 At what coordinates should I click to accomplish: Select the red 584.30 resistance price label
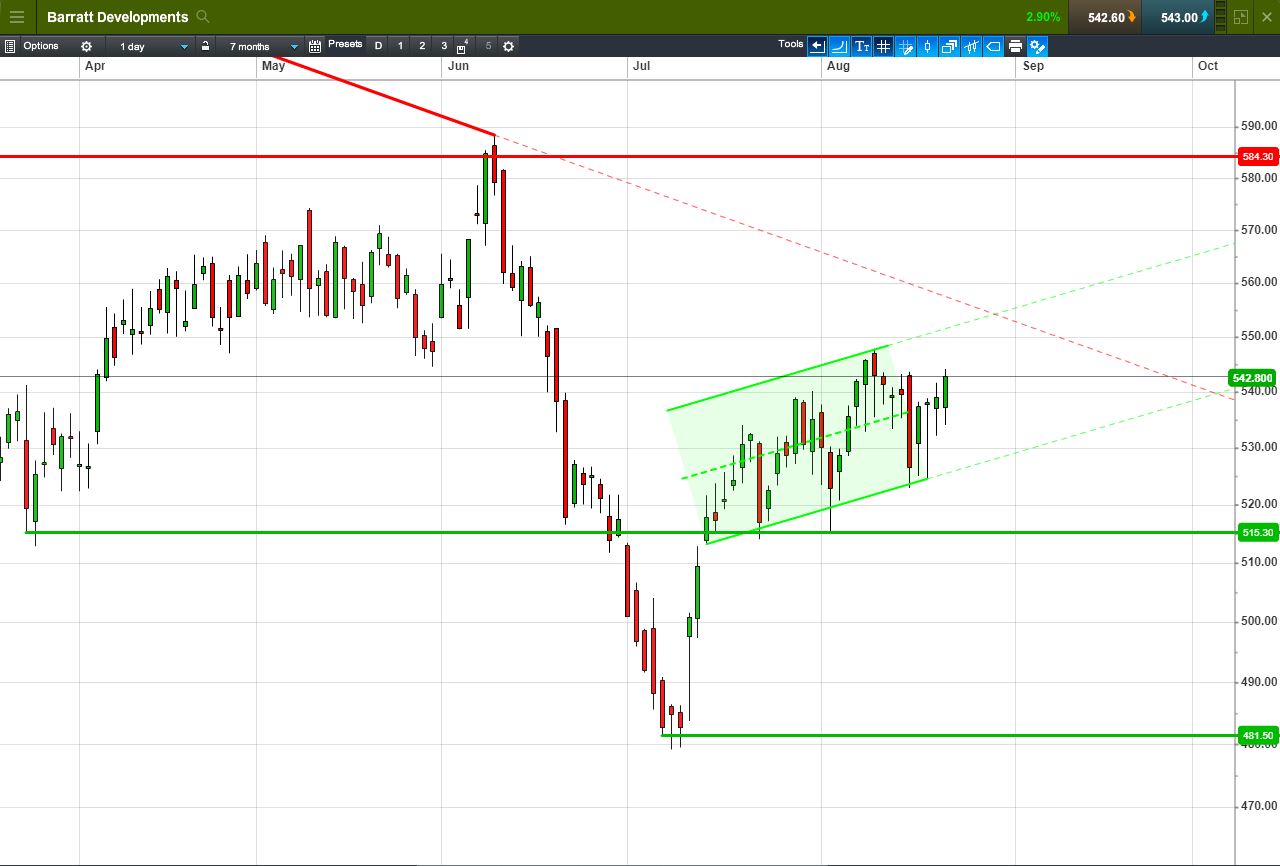click(x=1257, y=157)
